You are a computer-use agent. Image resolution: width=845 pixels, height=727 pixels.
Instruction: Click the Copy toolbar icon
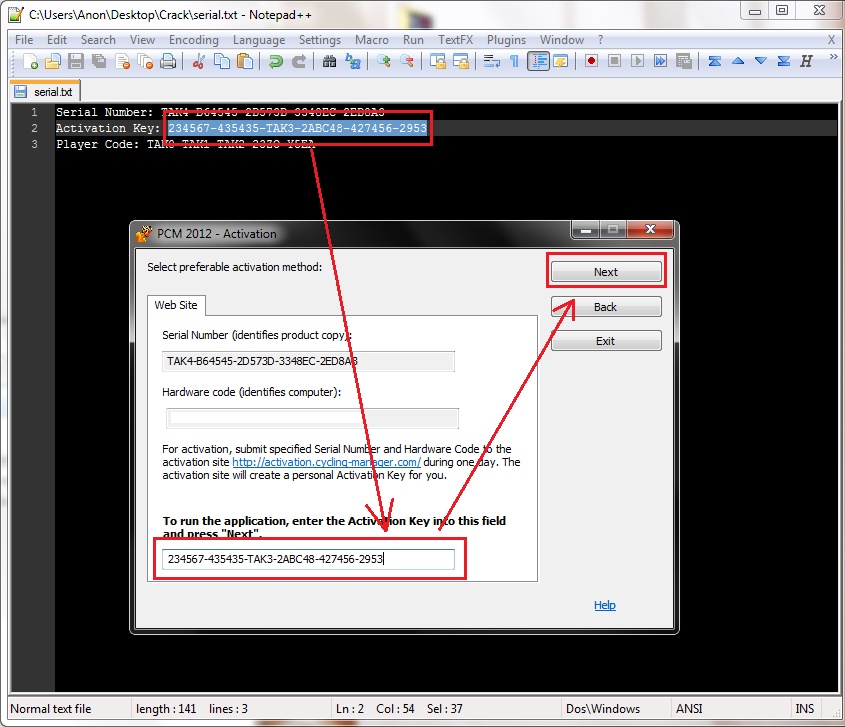(x=221, y=61)
